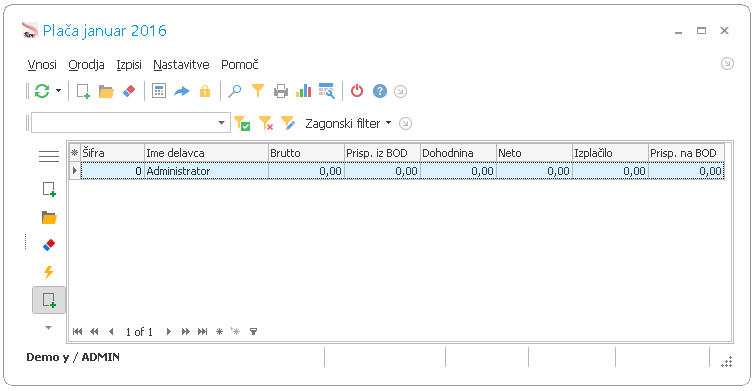Screen dimensions: 752x391
Task: Go to previous record navigator button
Action: tap(111, 332)
